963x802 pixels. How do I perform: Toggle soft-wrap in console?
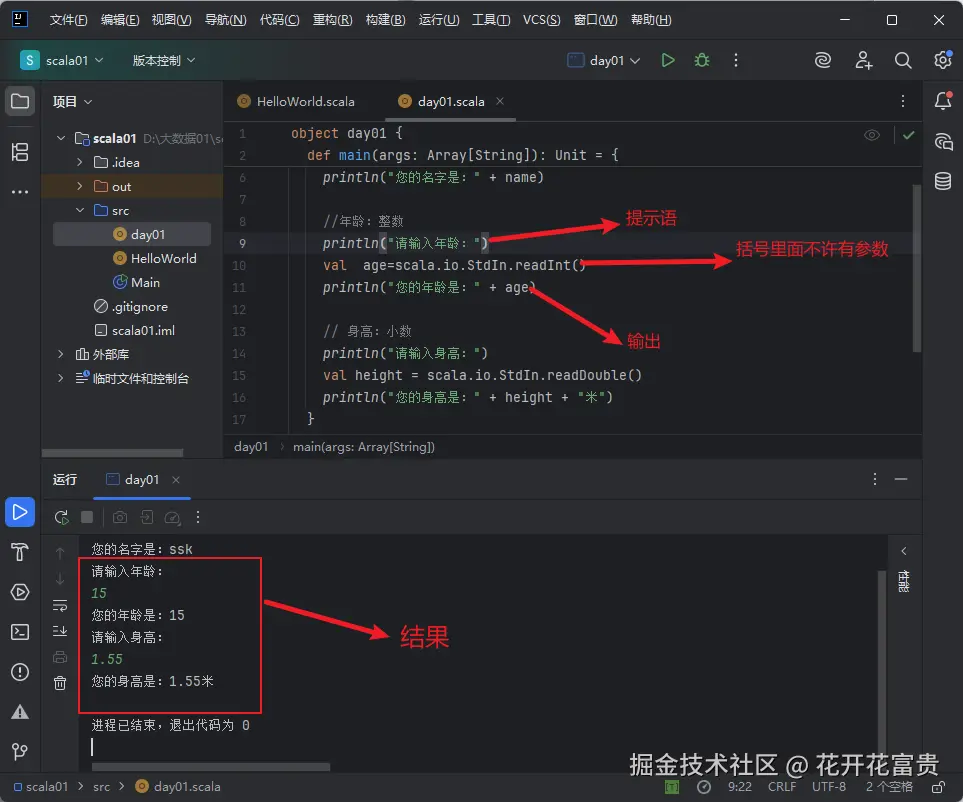pos(60,605)
